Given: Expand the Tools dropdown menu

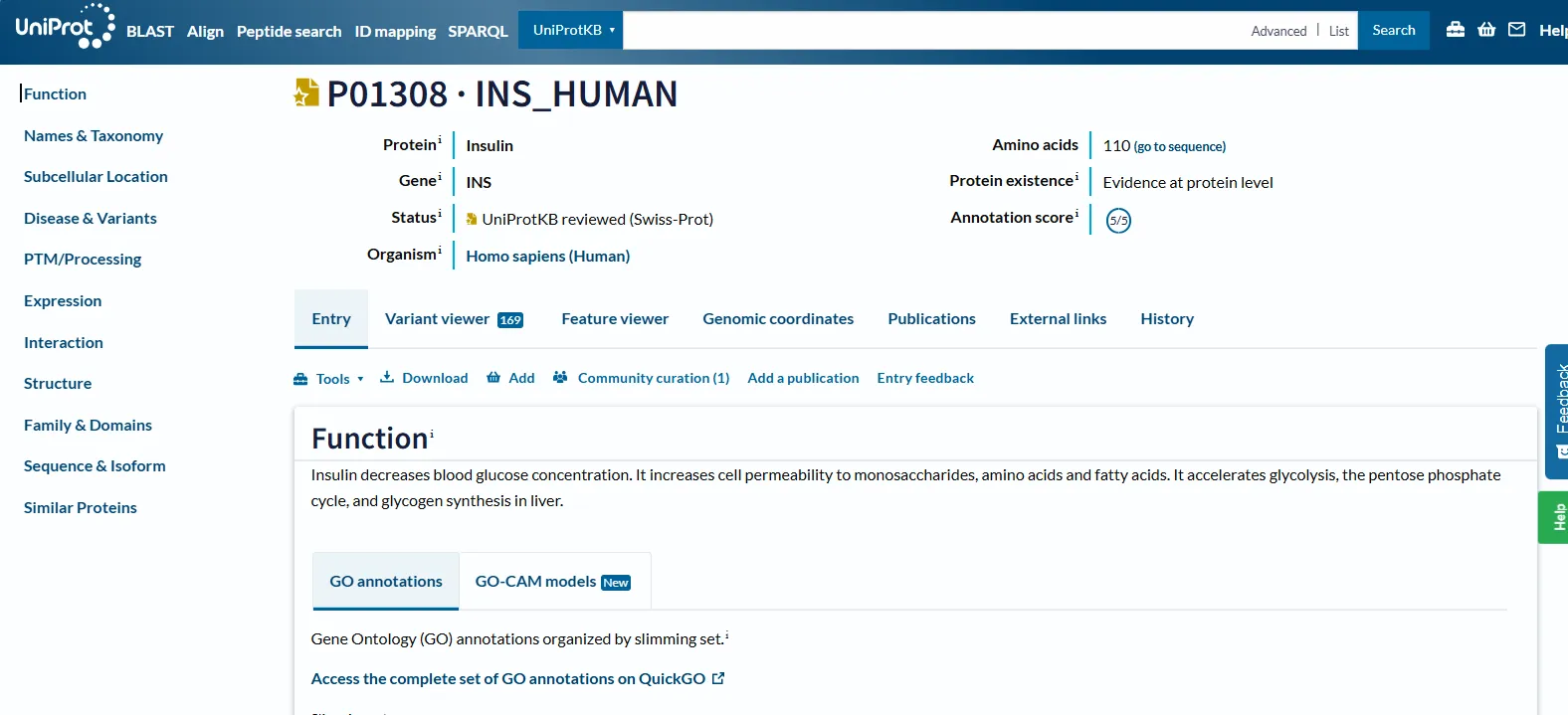Looking at the screenshot, I should click(x=329, y=379).
